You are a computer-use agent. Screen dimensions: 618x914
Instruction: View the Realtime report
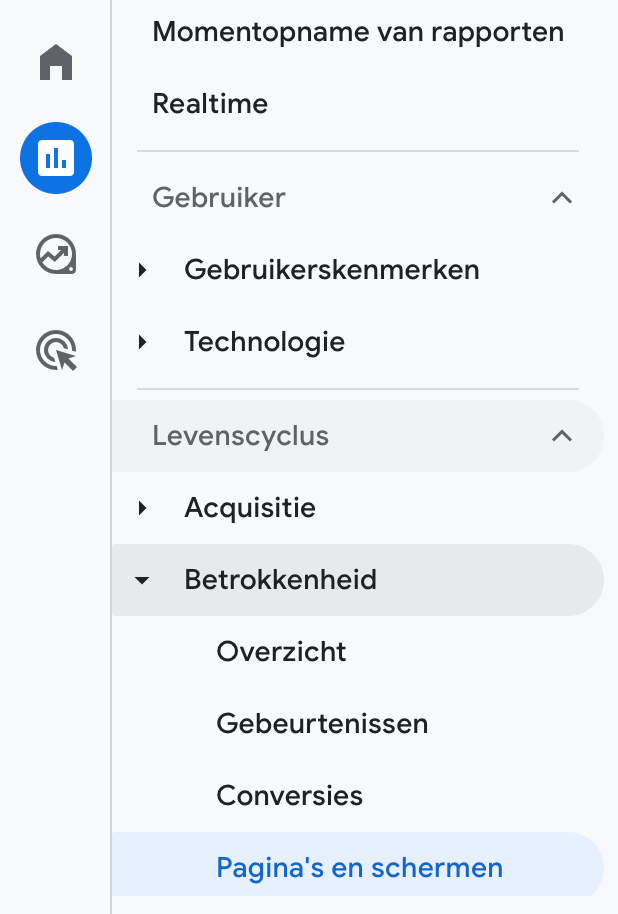pos(210,103)
